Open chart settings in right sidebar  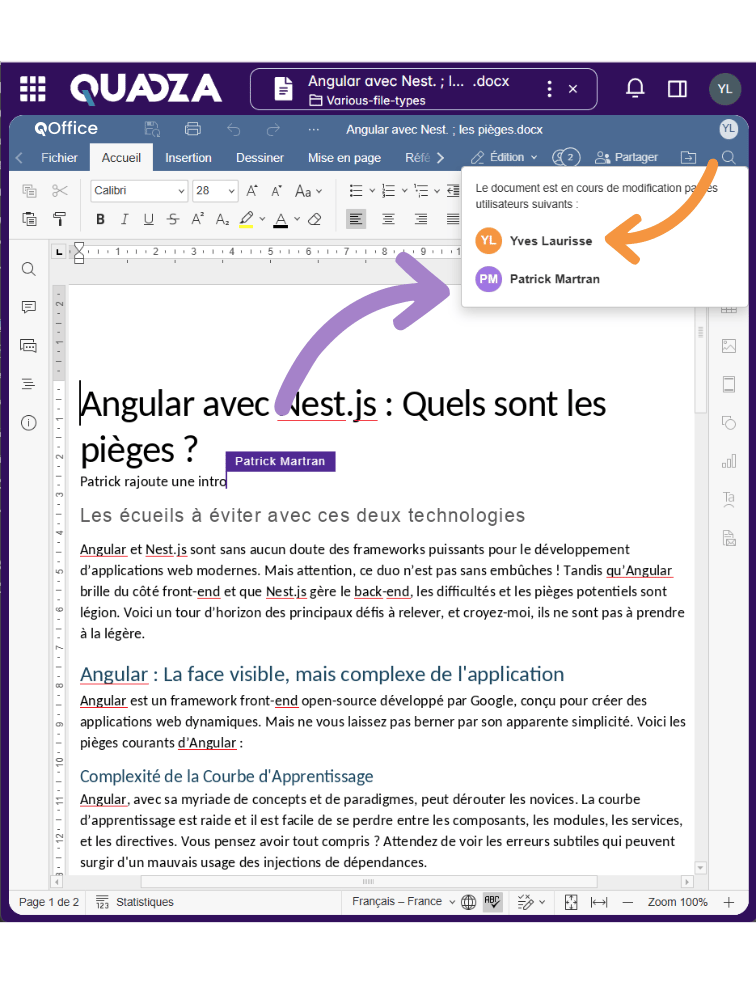[x=728, y=461]
